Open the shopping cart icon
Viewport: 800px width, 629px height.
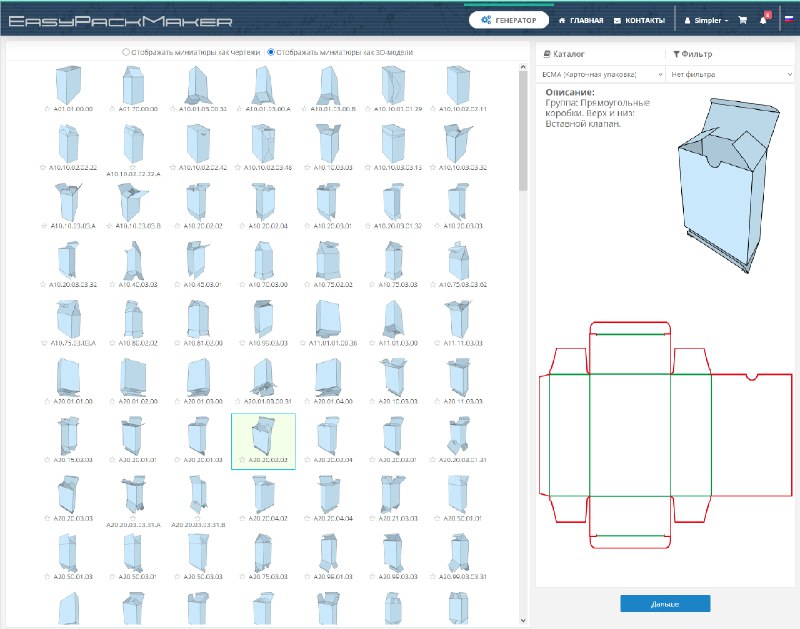coord(742,20)
